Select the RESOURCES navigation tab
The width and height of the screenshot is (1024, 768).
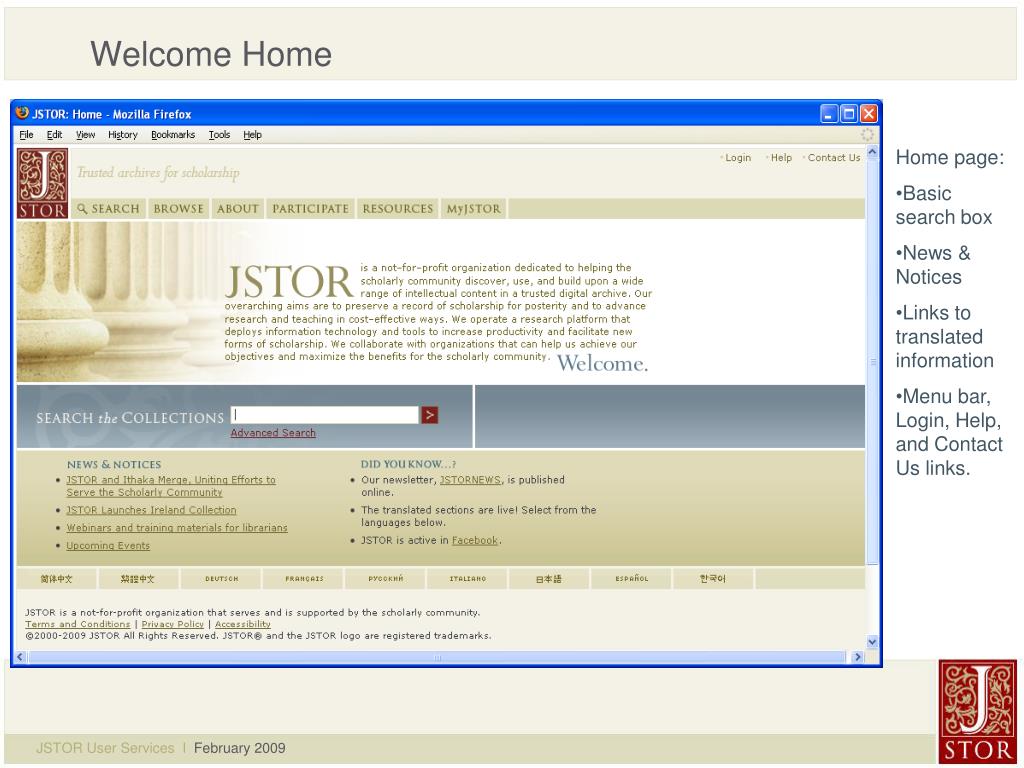tap(398, 209)
